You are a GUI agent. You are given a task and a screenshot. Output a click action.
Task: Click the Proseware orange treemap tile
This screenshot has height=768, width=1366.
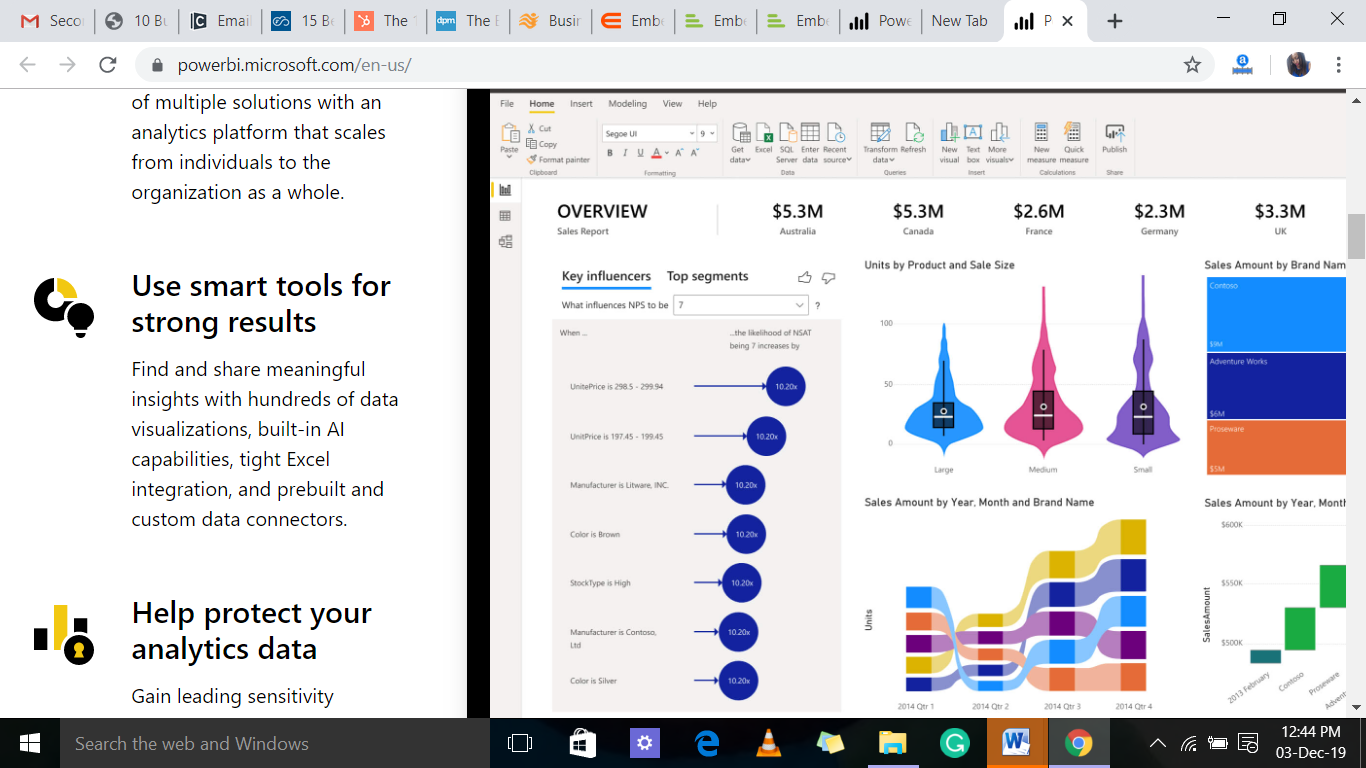[x=1276, y=448]
